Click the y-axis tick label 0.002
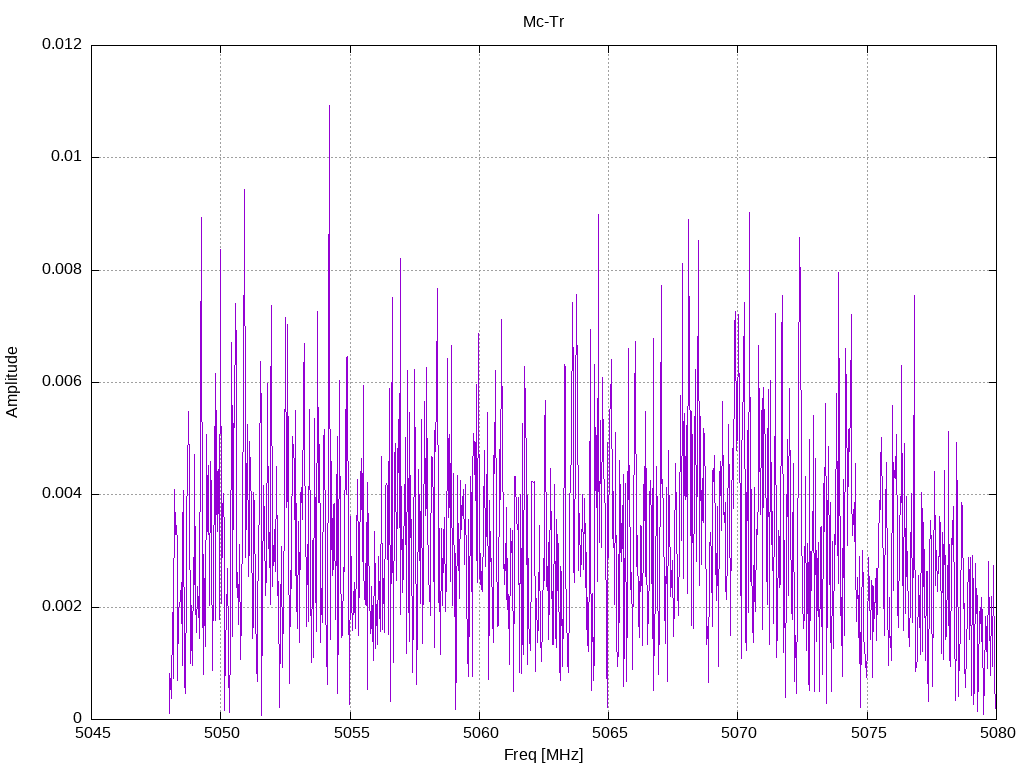Image resolution: width=1024 pixels, height=768 pixels. [62, 607]
